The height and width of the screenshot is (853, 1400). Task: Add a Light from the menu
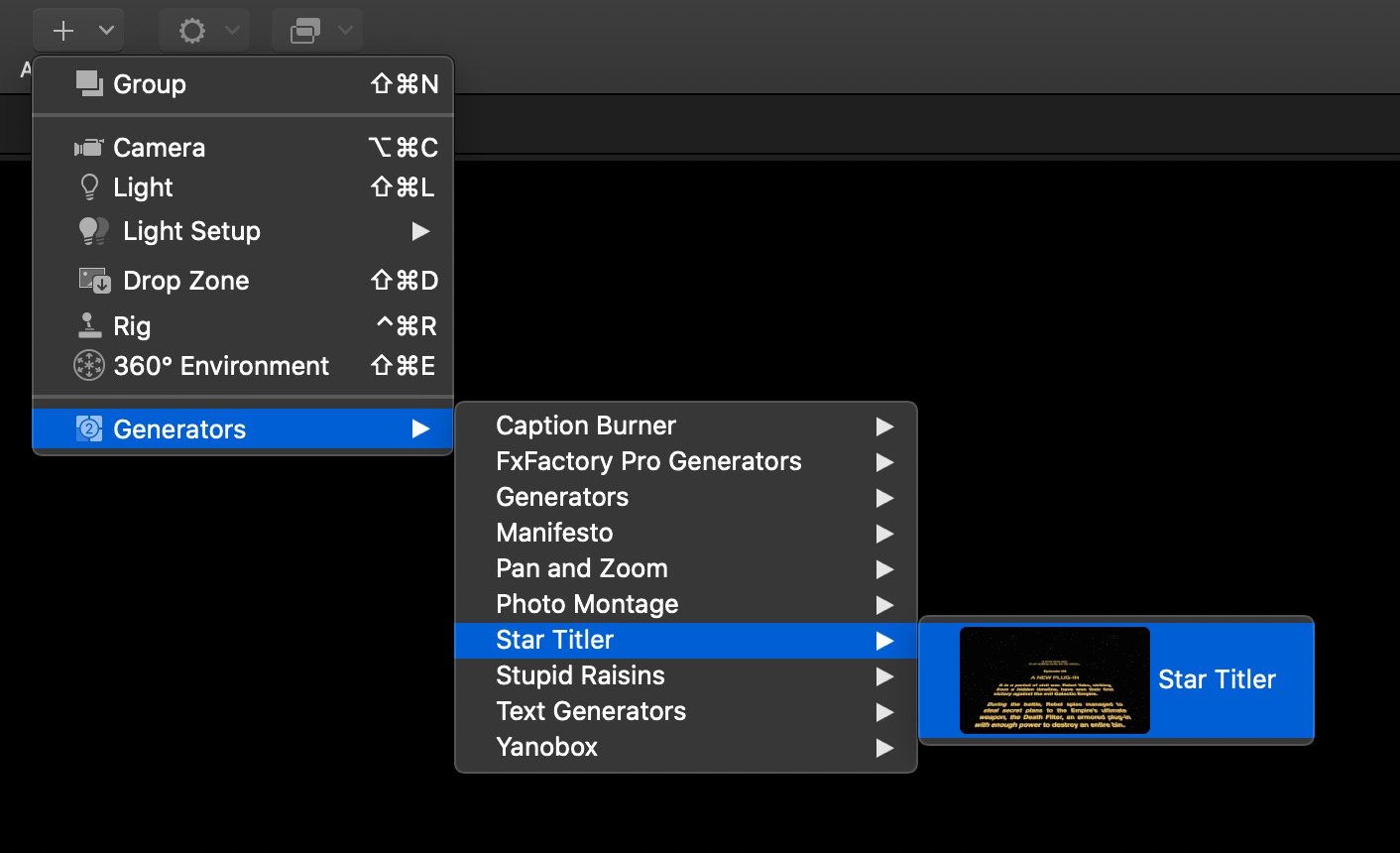(x=243, y=187)
